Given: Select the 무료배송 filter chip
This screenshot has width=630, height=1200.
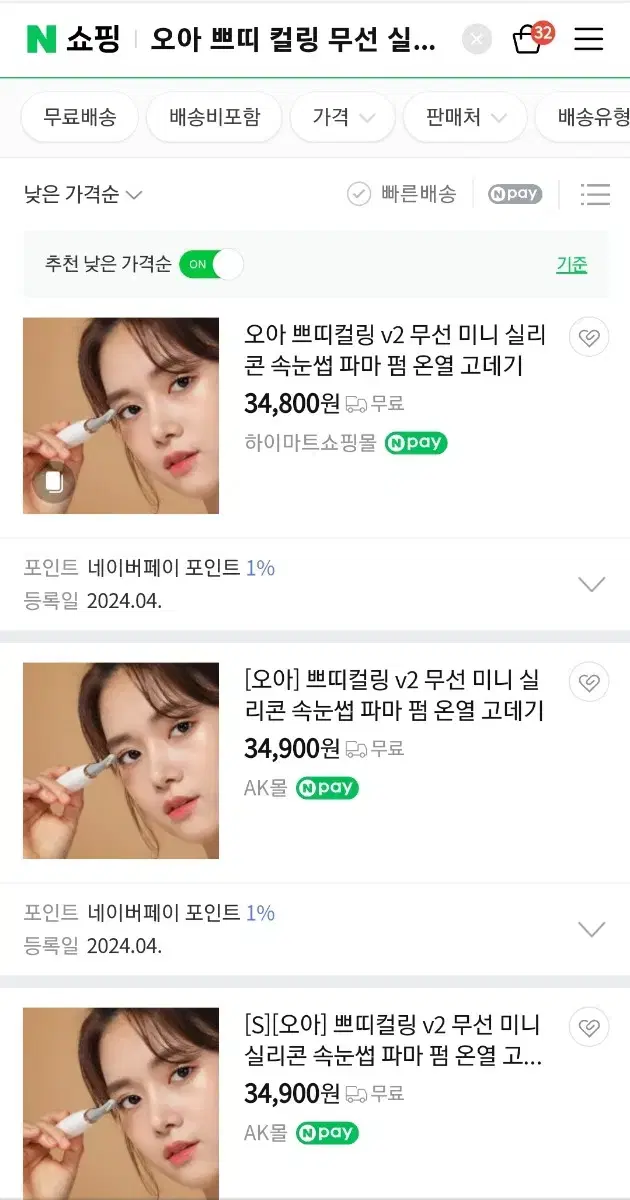Looking at the screenshot, I should point(80,117).
